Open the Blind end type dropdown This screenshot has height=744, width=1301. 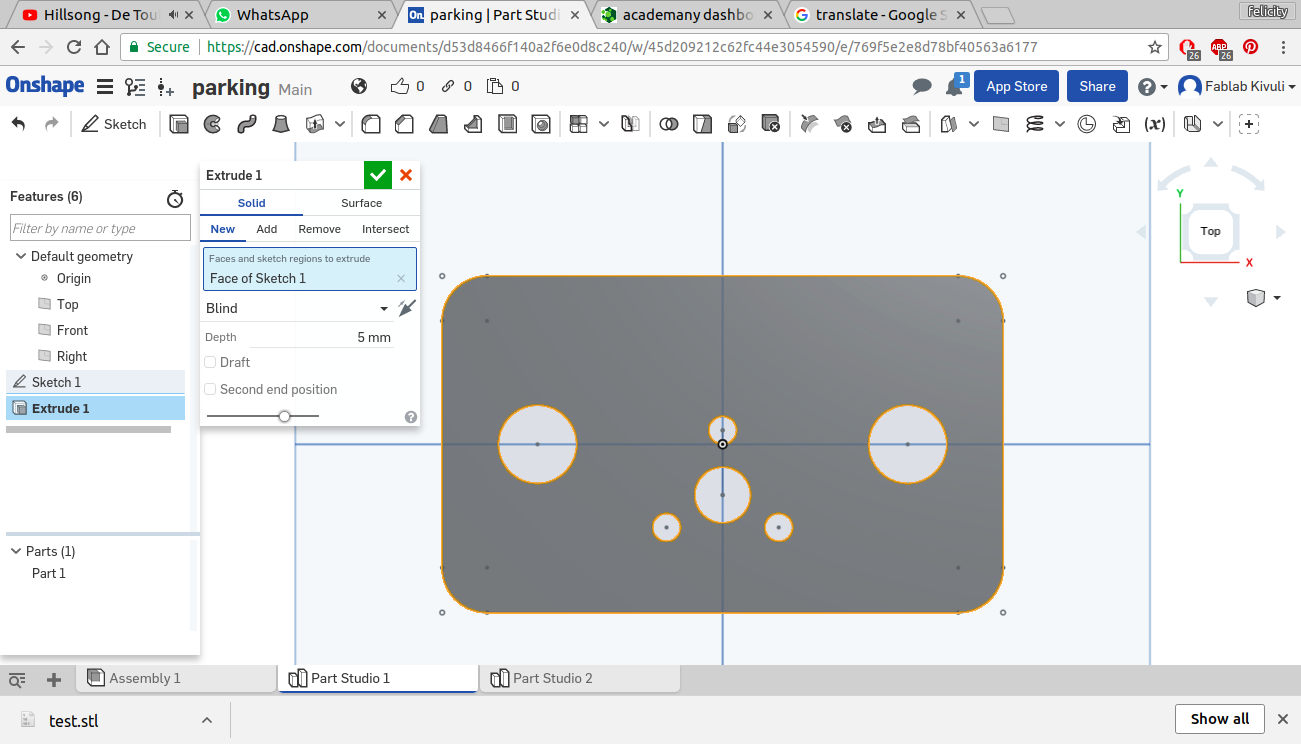[296, 308]
